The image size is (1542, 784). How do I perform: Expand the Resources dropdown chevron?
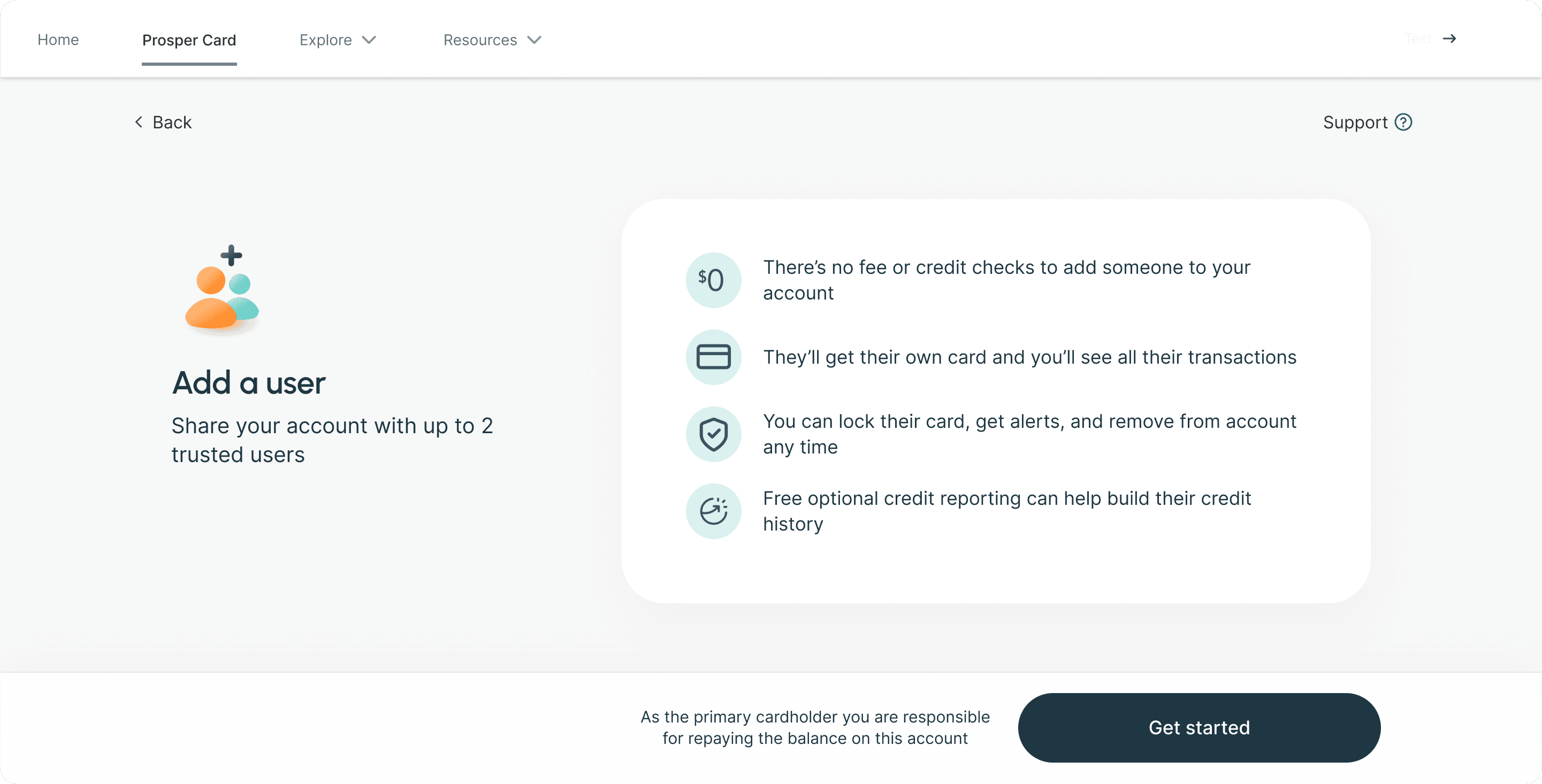pyautogui.click(x=534, y=40)
